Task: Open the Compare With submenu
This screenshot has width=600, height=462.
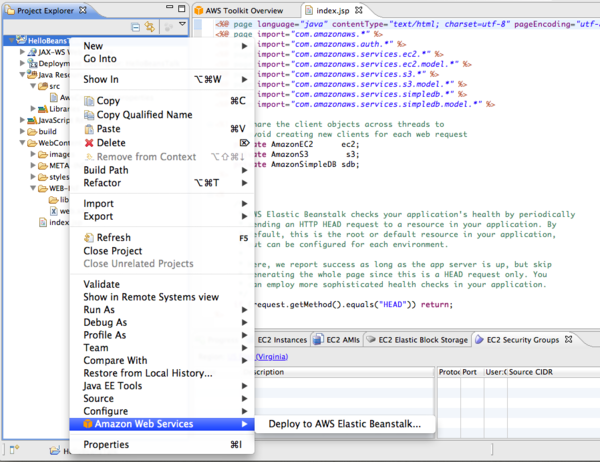Action: 162,360
